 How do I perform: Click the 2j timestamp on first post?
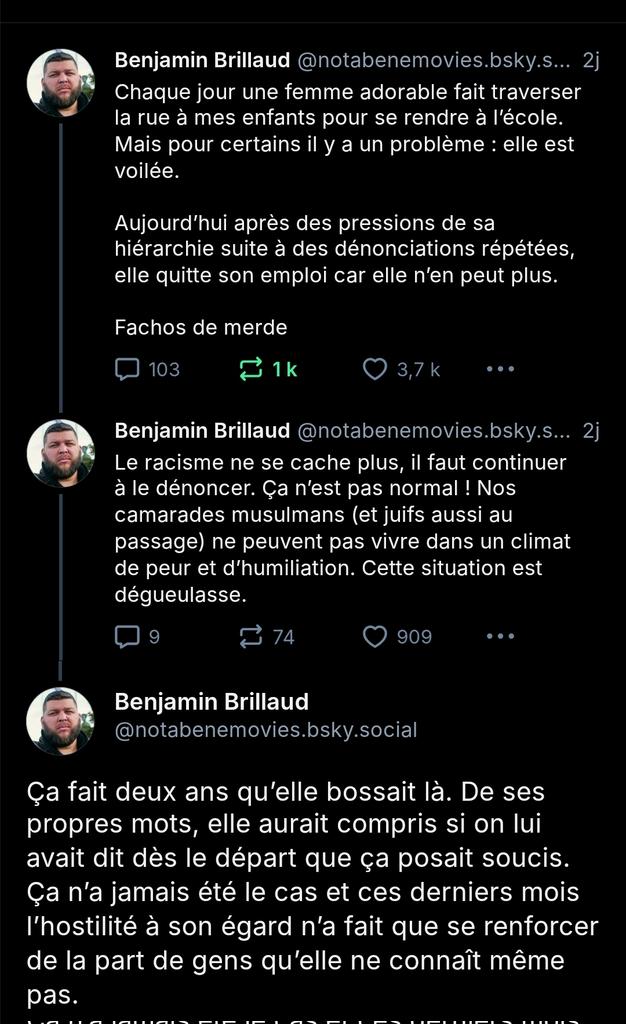tap(591, 60)
